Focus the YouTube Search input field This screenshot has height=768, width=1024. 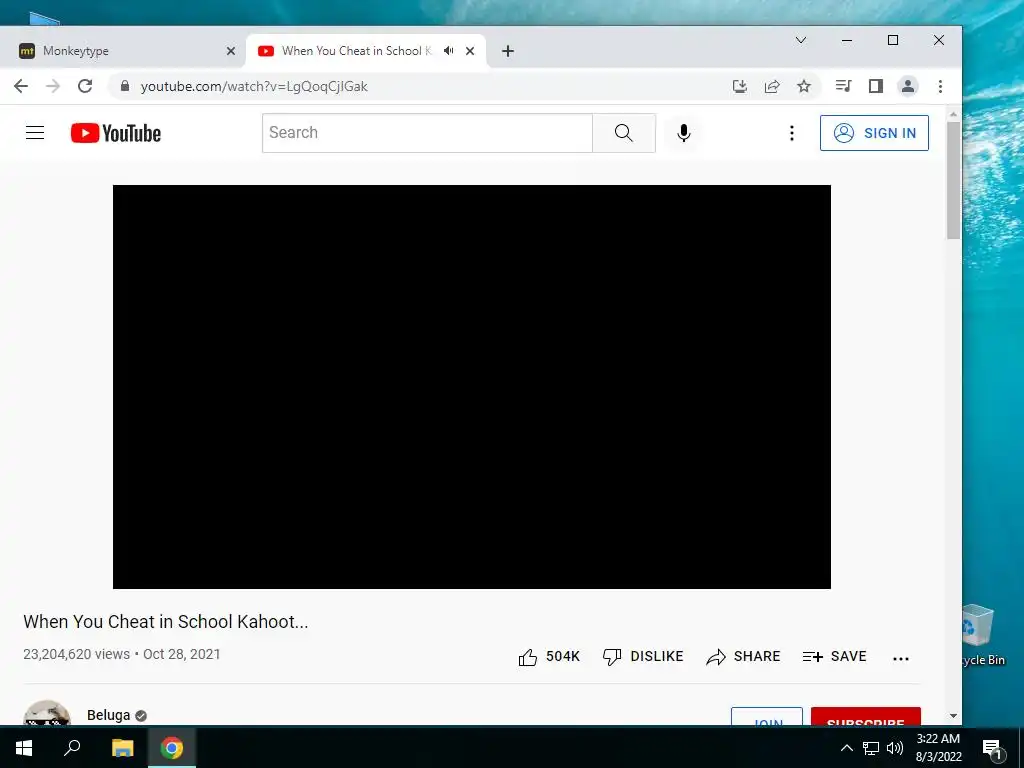tap(427, 133)
